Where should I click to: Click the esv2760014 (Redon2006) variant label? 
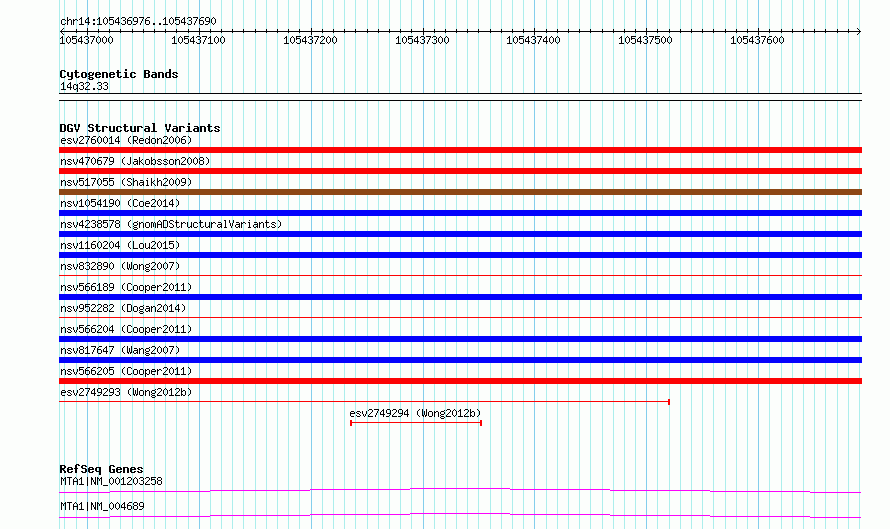click(126, 140)
